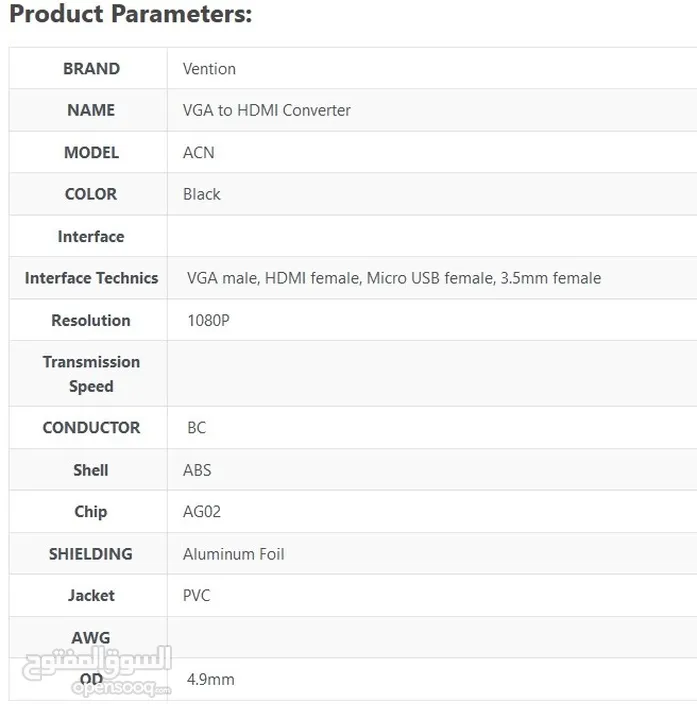
Task: Click the Interface Technics label
Action: pyautogui.click(x=91, y=278)
